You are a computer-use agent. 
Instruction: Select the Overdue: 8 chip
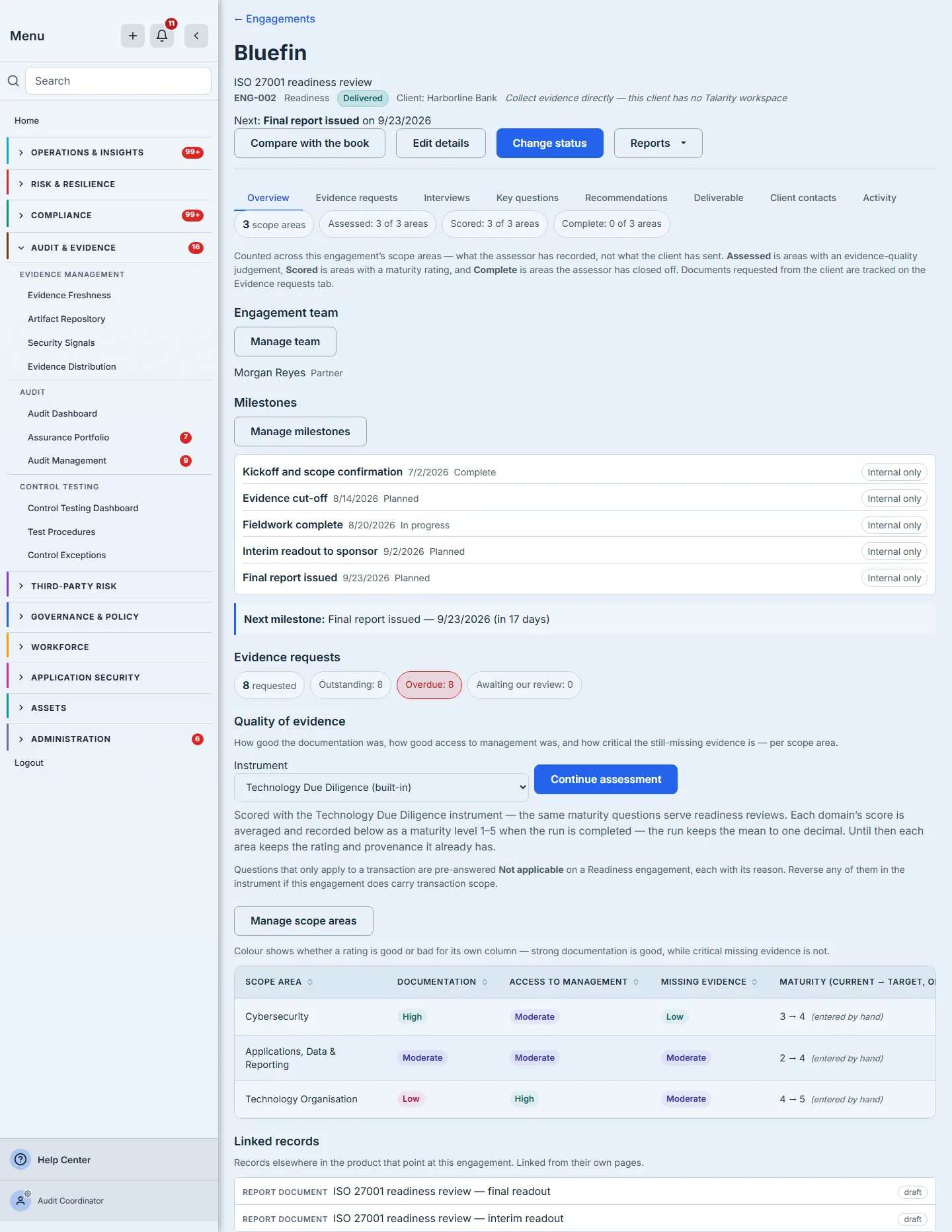pyautogui.click(x=429, y=685)
